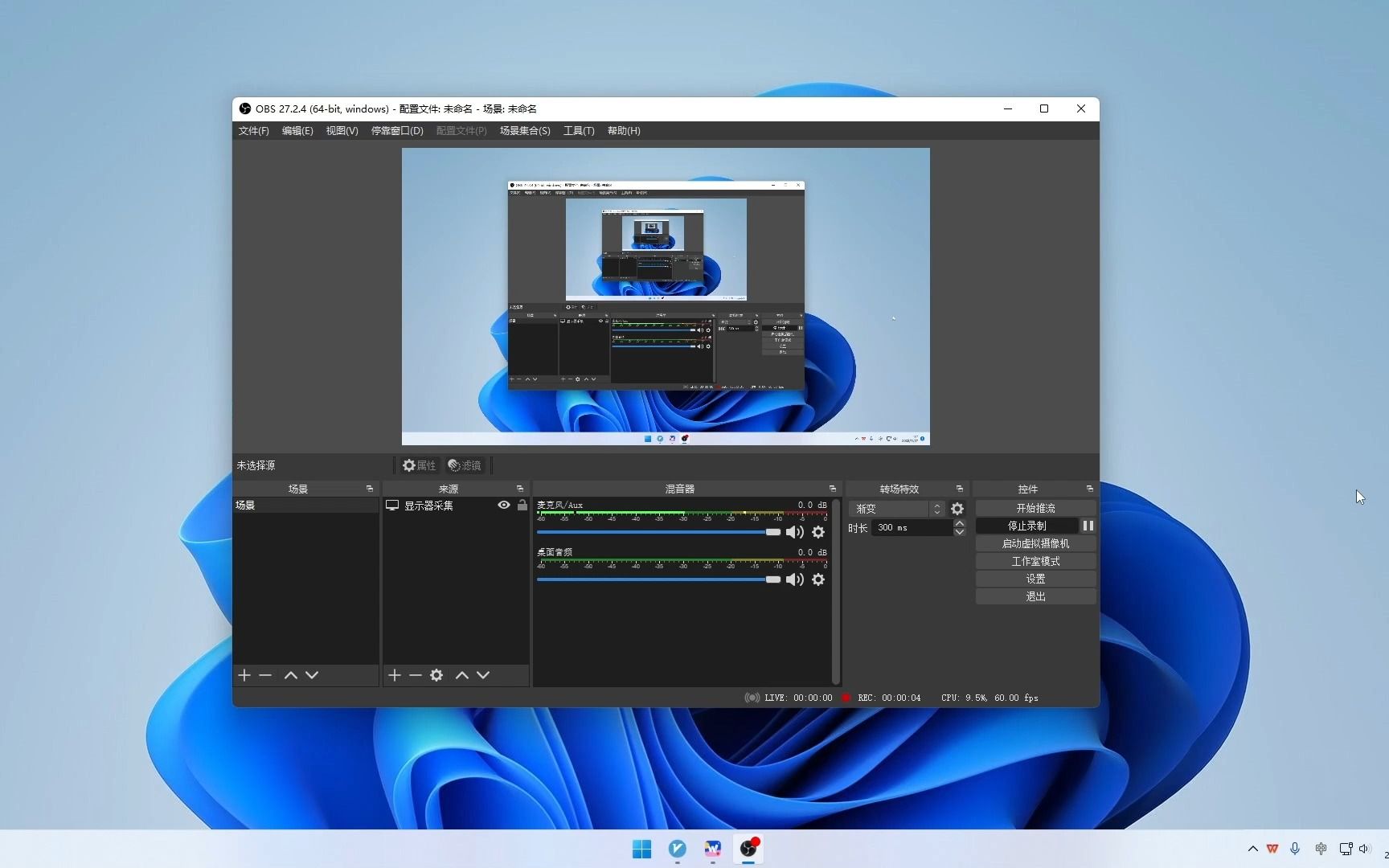Click 中 input method indicator in tray
Image resolution: width=1389 pixels, height=868 pixels.
coord(1321,849)
